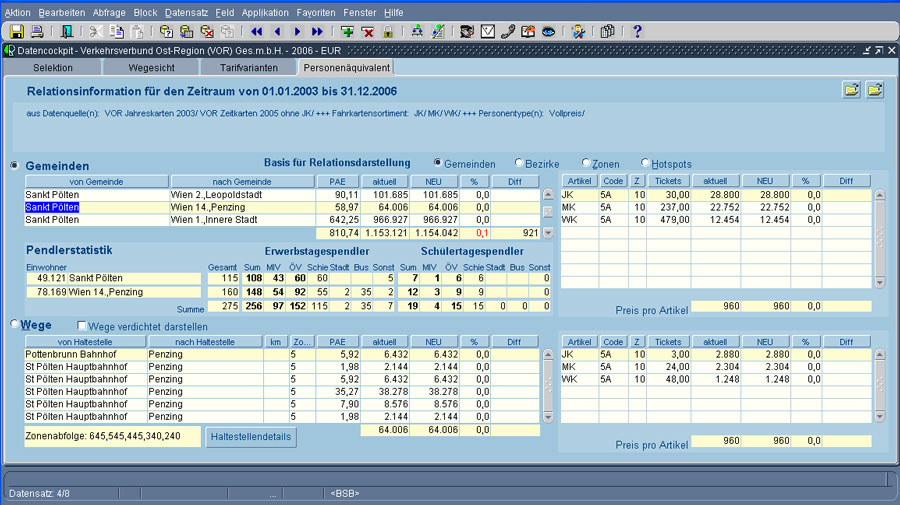Click the Paste clipboard icon
This screenshot has height=505, width=900.
tap(137, 32)
